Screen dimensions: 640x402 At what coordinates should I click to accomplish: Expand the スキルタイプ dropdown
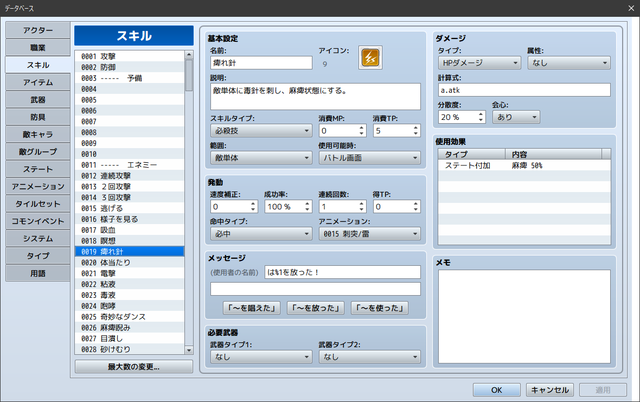(x=261, y=131)
